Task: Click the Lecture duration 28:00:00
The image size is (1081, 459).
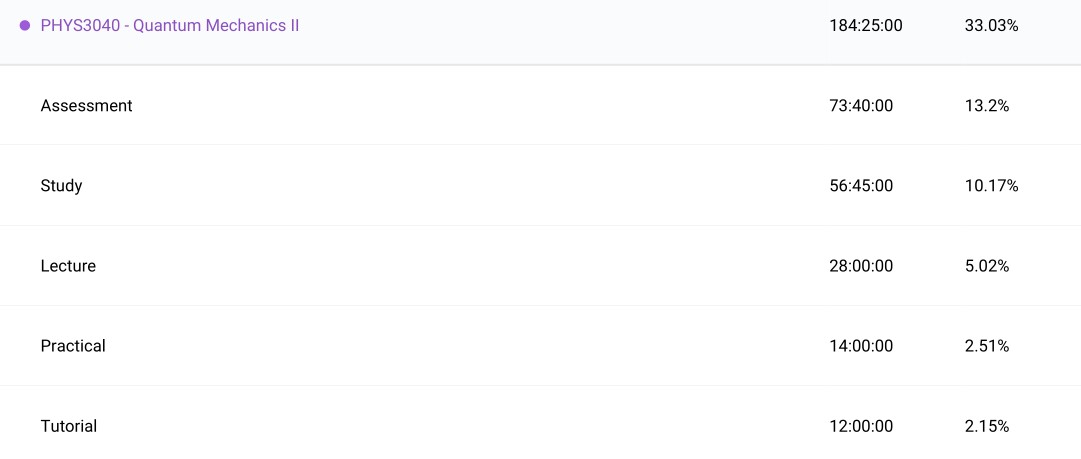Action: [861, 266]
